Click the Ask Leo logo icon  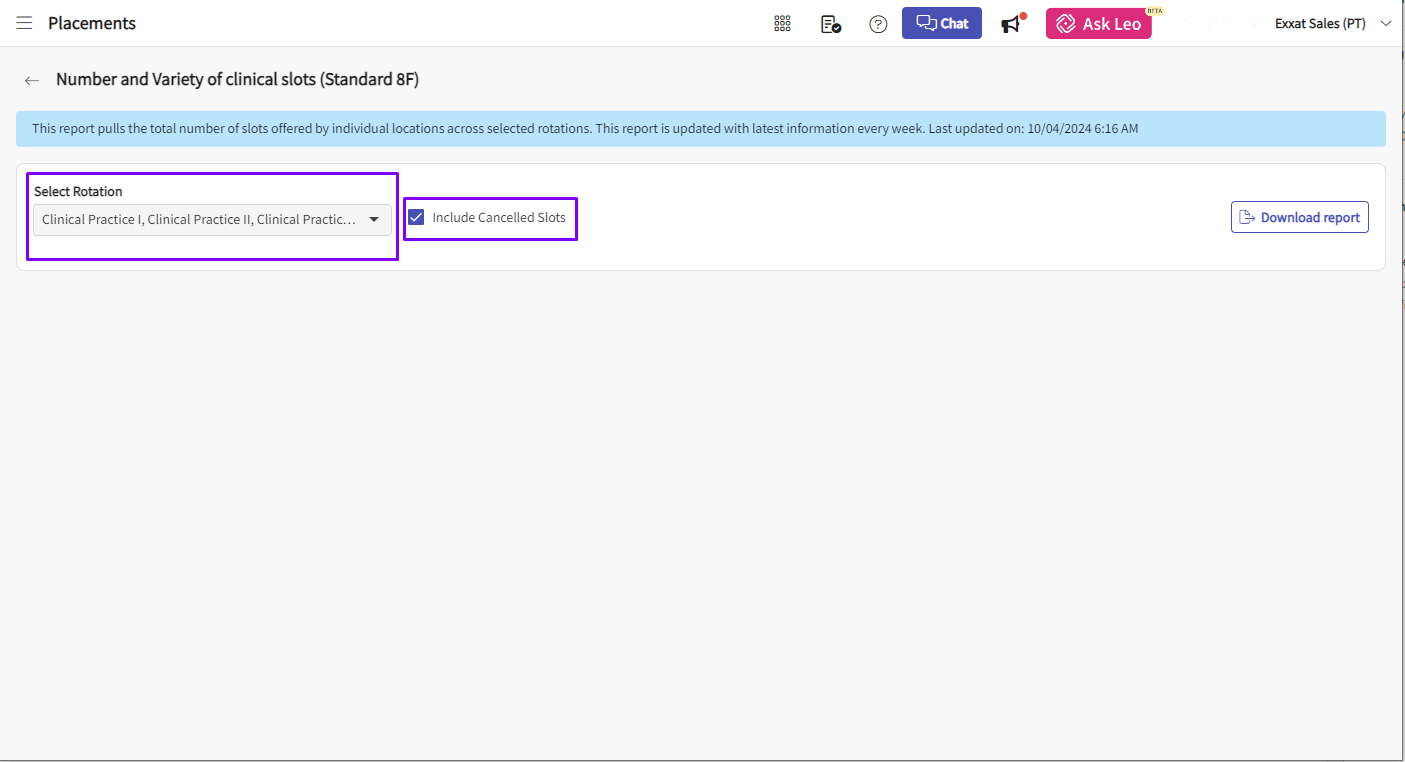click(1066, 24)
